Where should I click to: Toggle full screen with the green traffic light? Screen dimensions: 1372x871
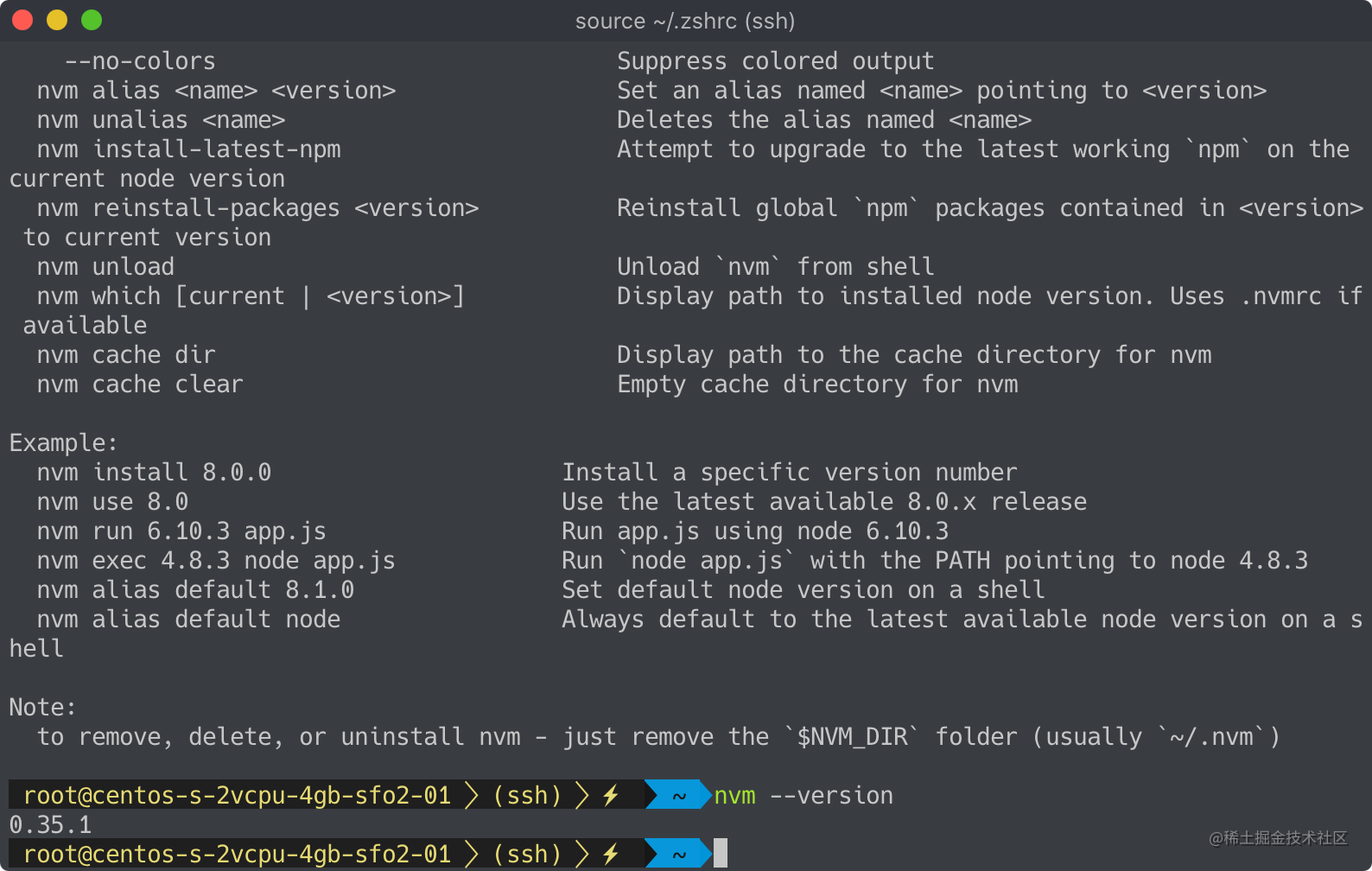[91, 19]
